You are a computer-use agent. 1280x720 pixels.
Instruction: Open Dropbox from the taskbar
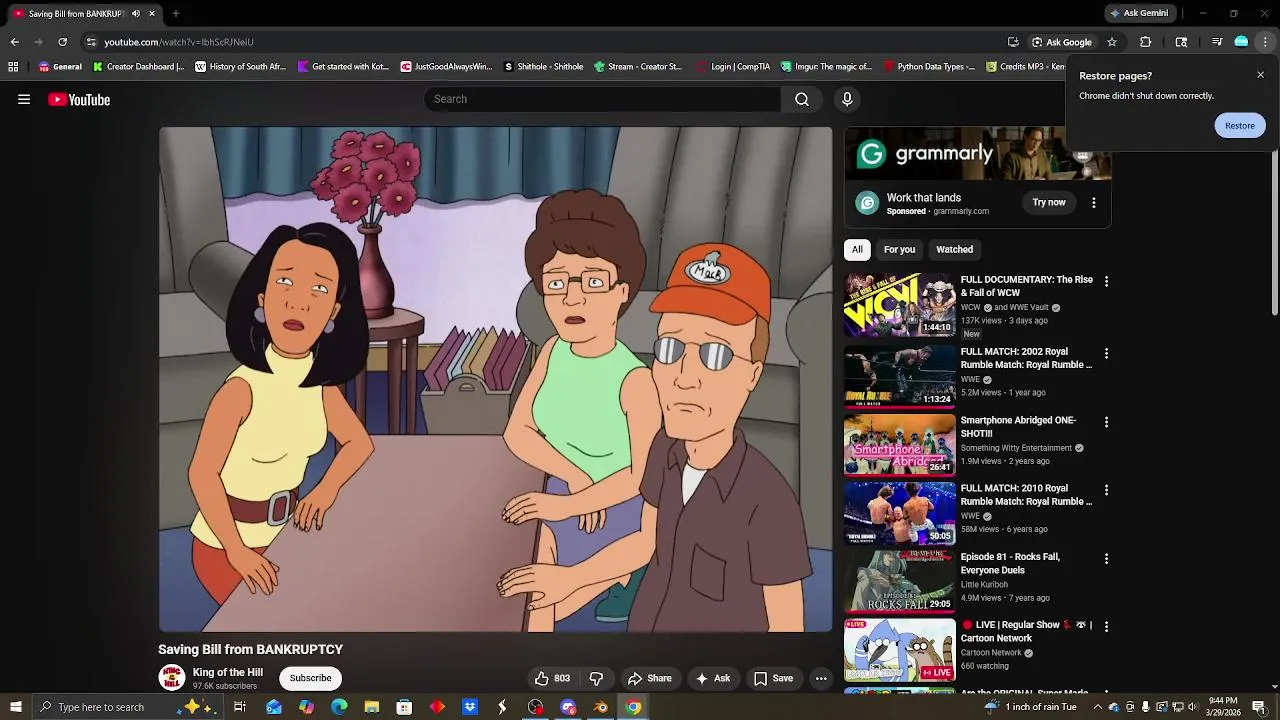pos(470,707)
